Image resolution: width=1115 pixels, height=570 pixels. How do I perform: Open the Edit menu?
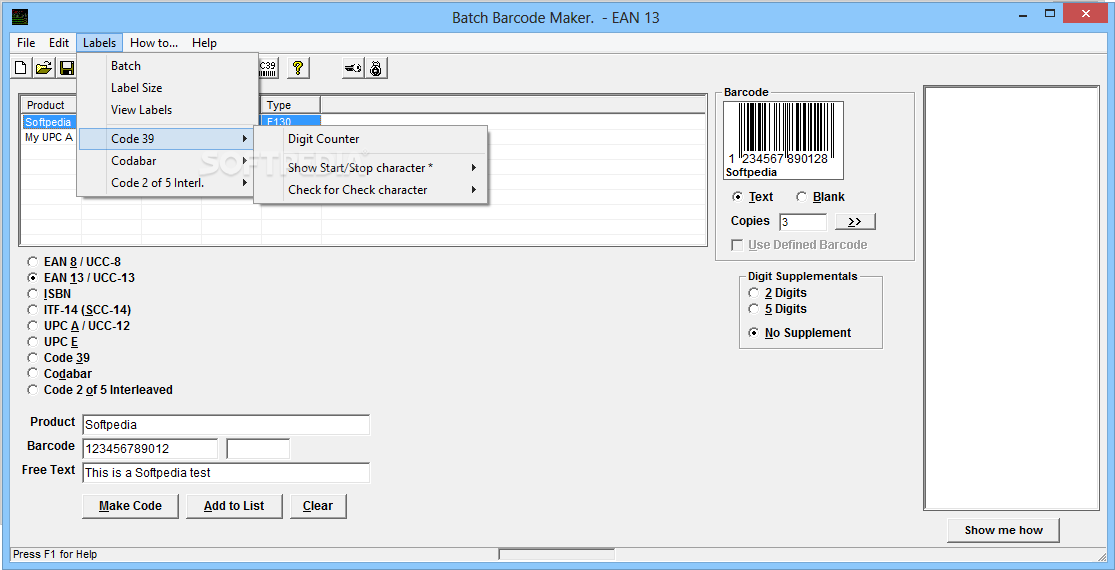coord(59,43)
